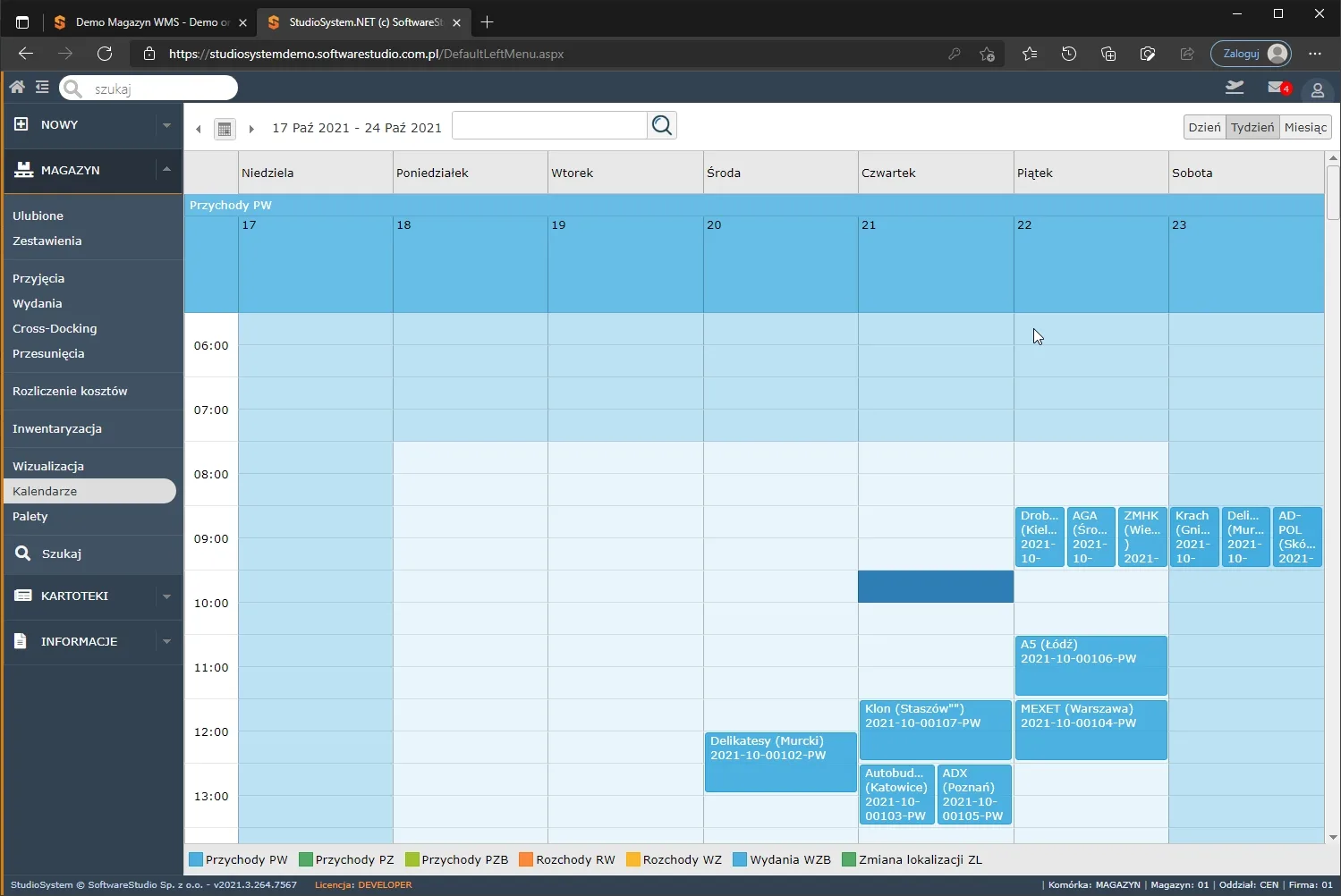The height and width of the screenshot is (896, 1341).
Task: Click the MAGAZYN warehouse icon
Action: coord(24,170)
